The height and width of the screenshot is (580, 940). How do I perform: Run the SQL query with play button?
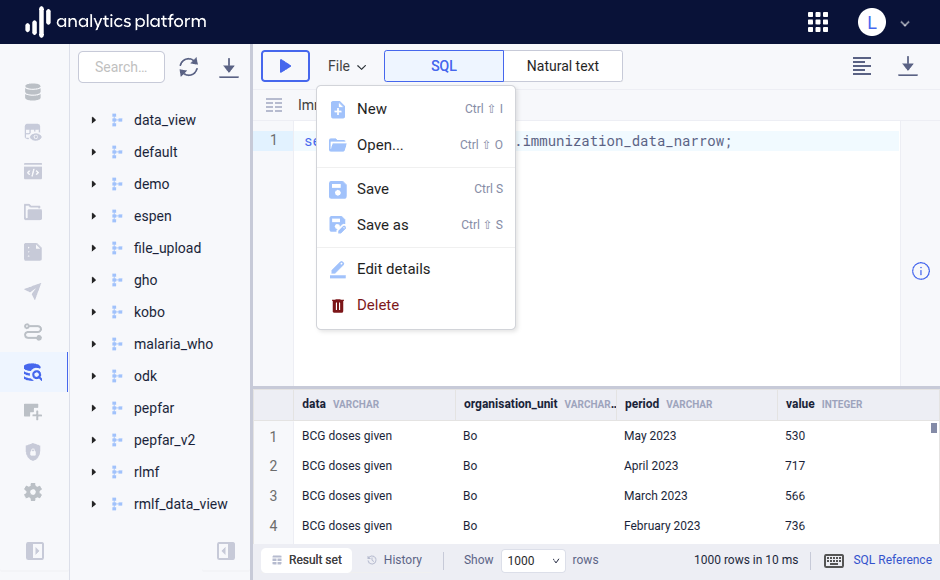[285, 66]
